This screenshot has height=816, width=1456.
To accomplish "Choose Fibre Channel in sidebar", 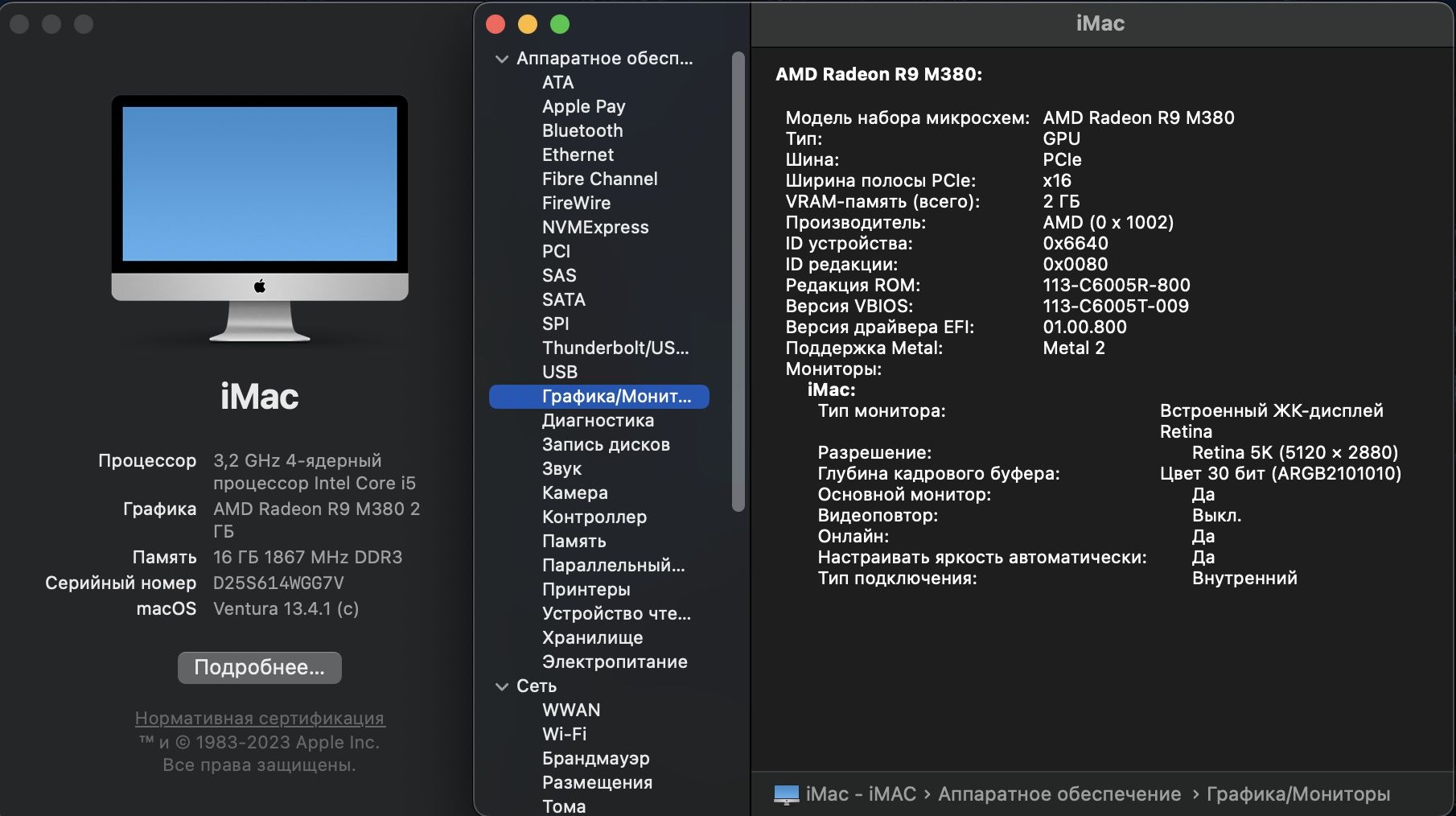I will (x=599, y=179).
